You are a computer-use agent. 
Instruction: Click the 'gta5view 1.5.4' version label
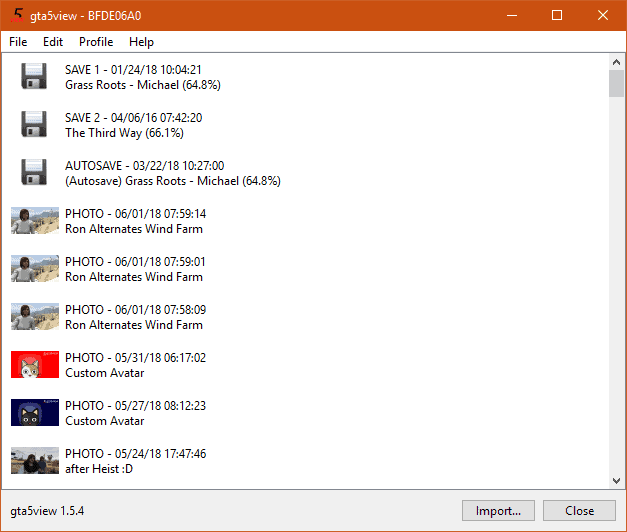47,511
